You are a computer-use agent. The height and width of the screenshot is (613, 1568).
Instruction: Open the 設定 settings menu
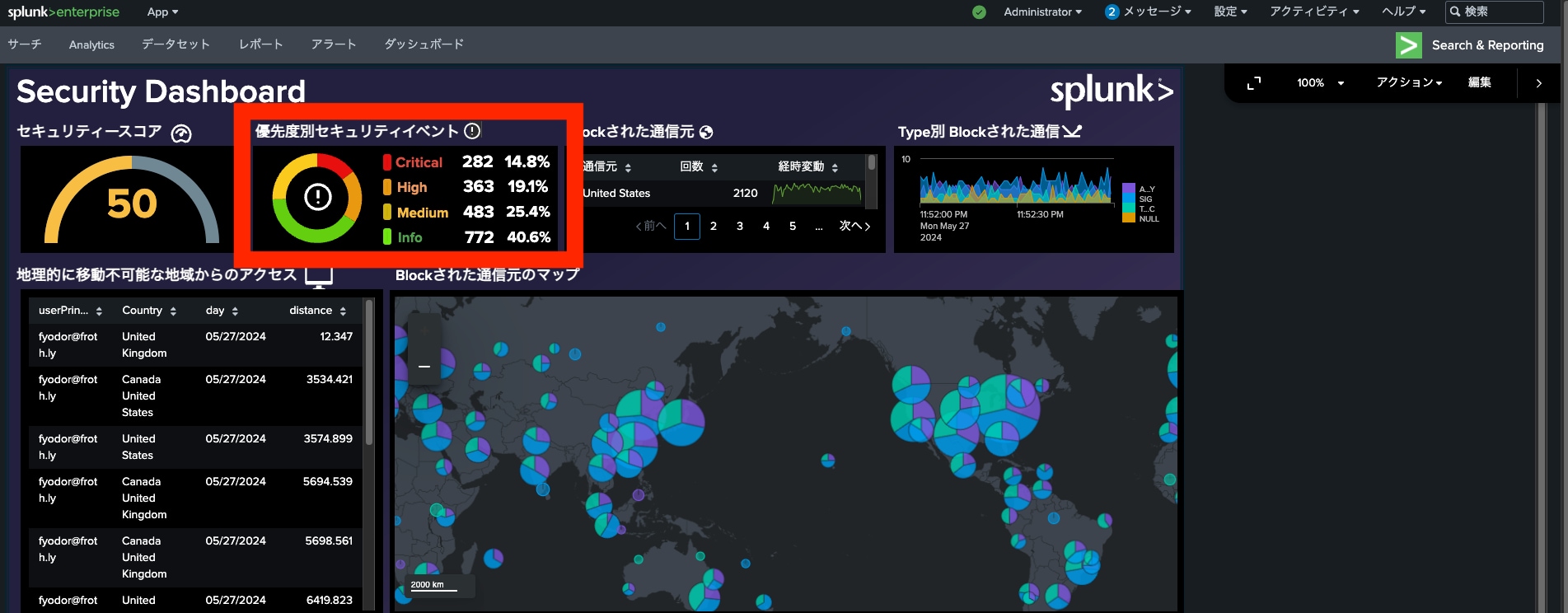pos(1230,12)
